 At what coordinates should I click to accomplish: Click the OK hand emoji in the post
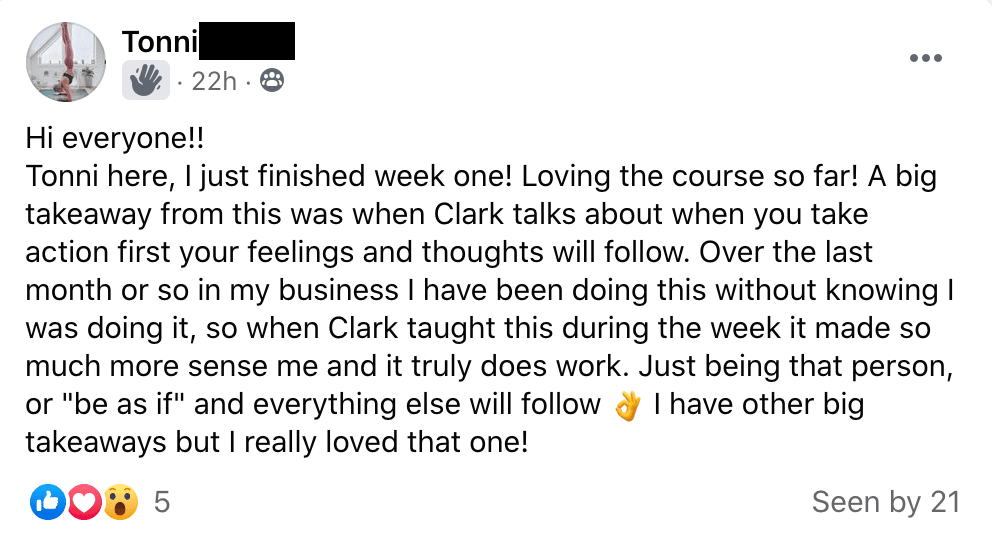pos(628,407)
